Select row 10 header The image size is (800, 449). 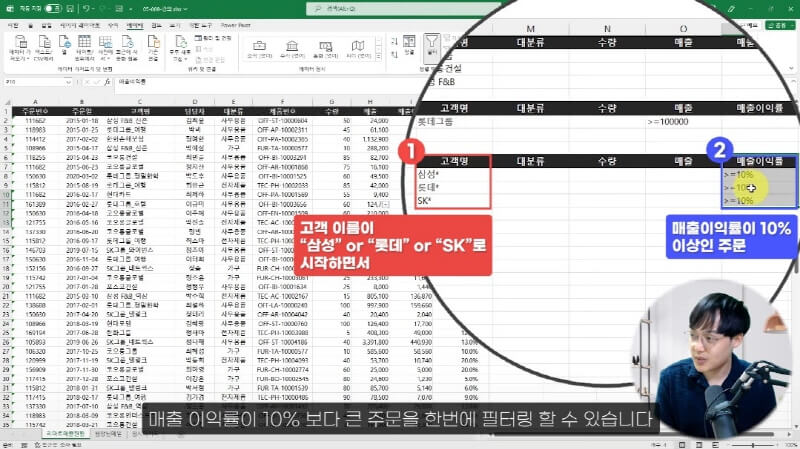tap(6, 194)
